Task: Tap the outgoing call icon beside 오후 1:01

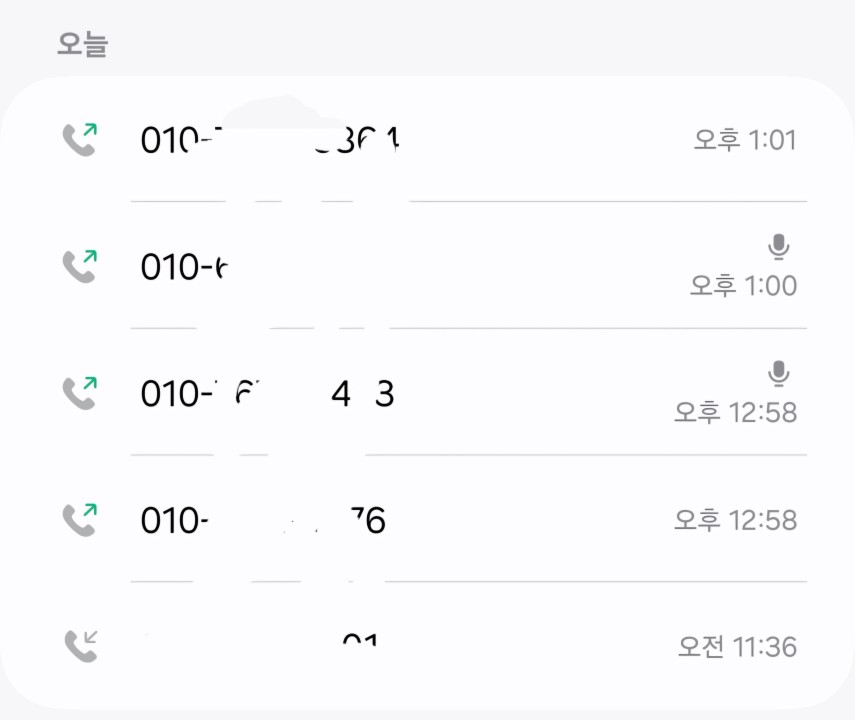Action: [80, 139]
